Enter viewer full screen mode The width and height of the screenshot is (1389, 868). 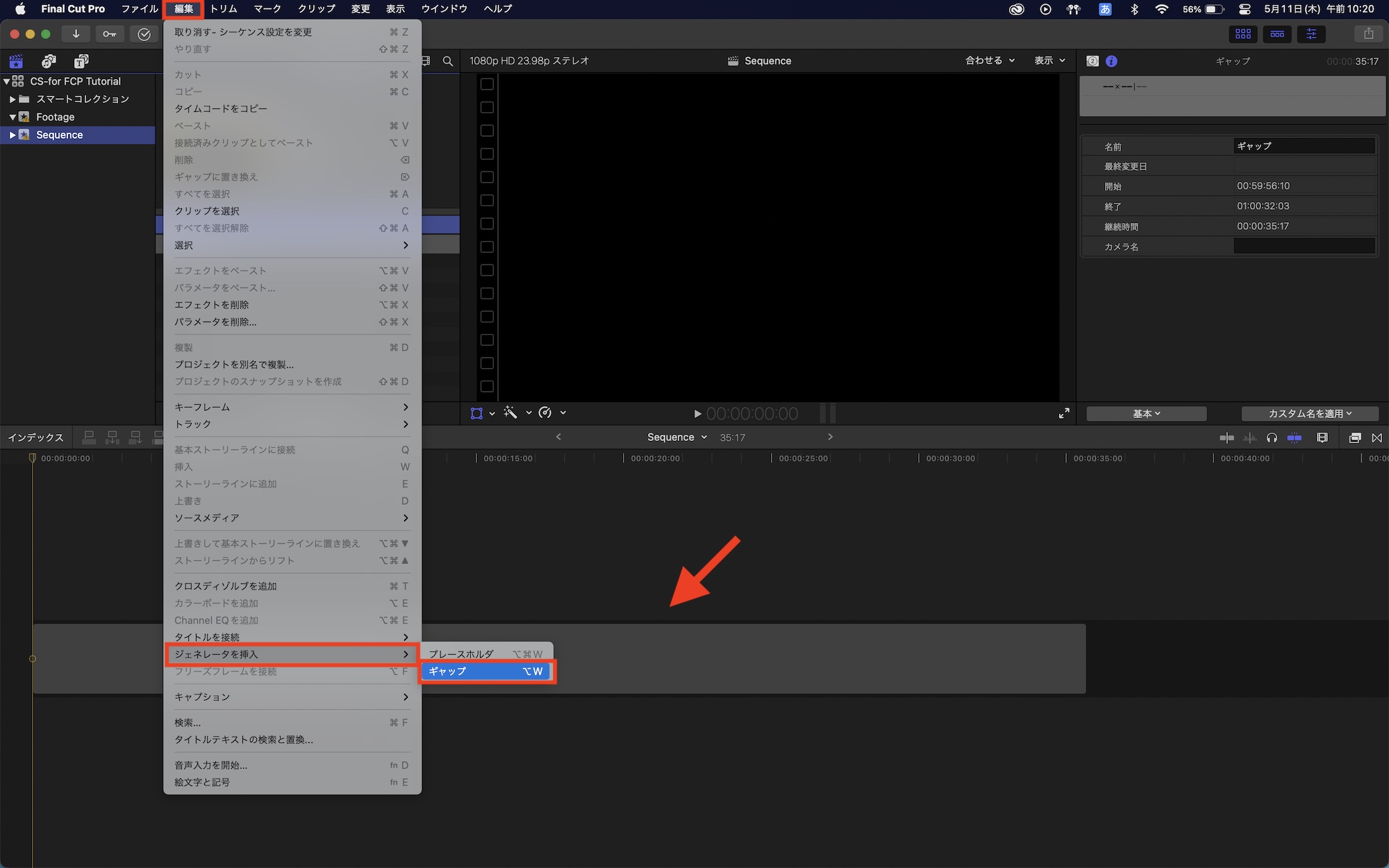(1064, 413)
